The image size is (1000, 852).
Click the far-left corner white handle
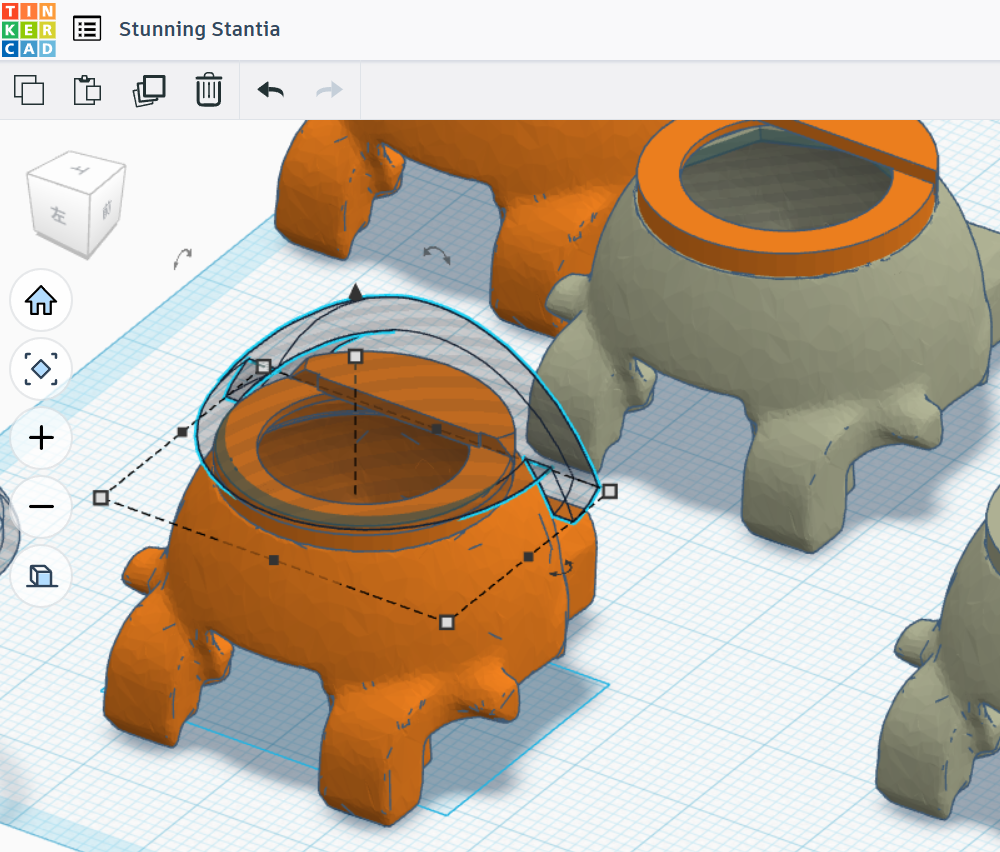point(100,497)
